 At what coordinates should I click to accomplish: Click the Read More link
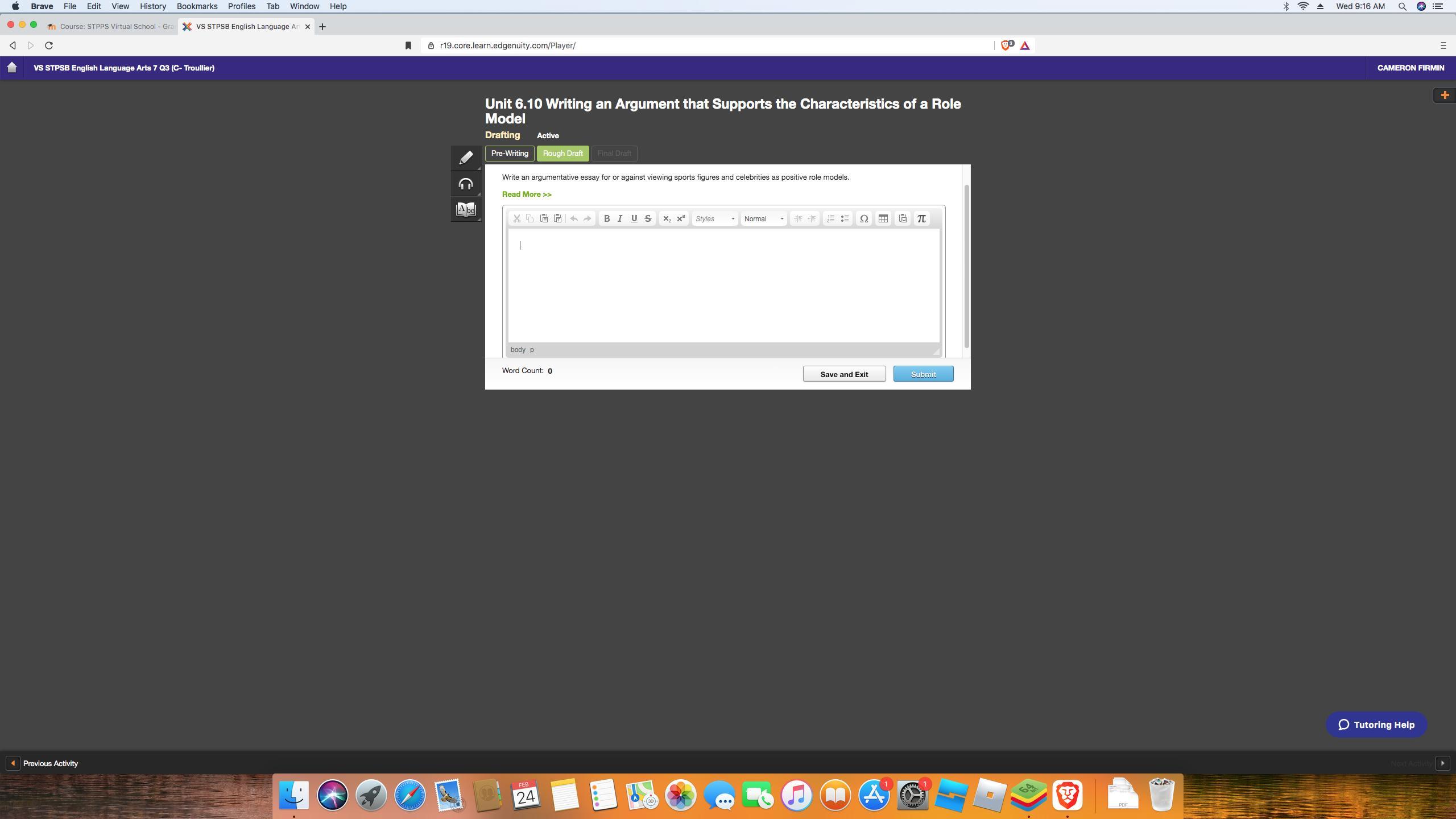[526, 195]
